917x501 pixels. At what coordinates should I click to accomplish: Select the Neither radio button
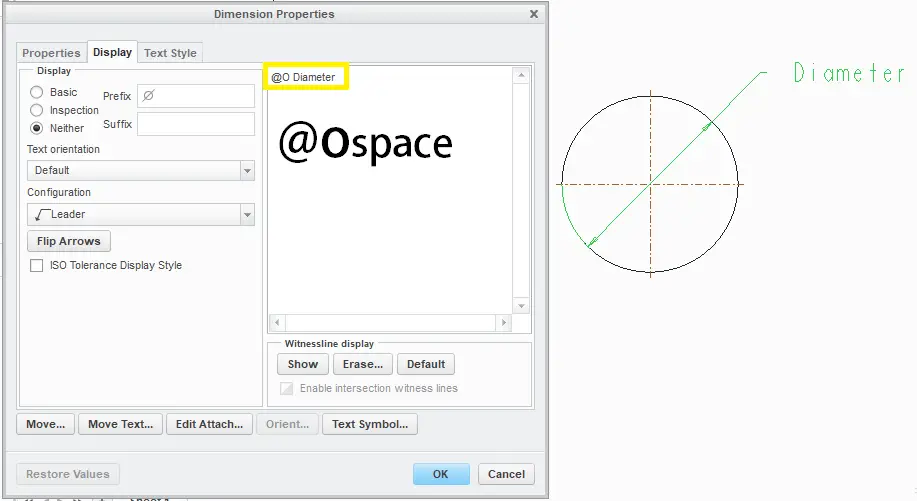[37, 128]
